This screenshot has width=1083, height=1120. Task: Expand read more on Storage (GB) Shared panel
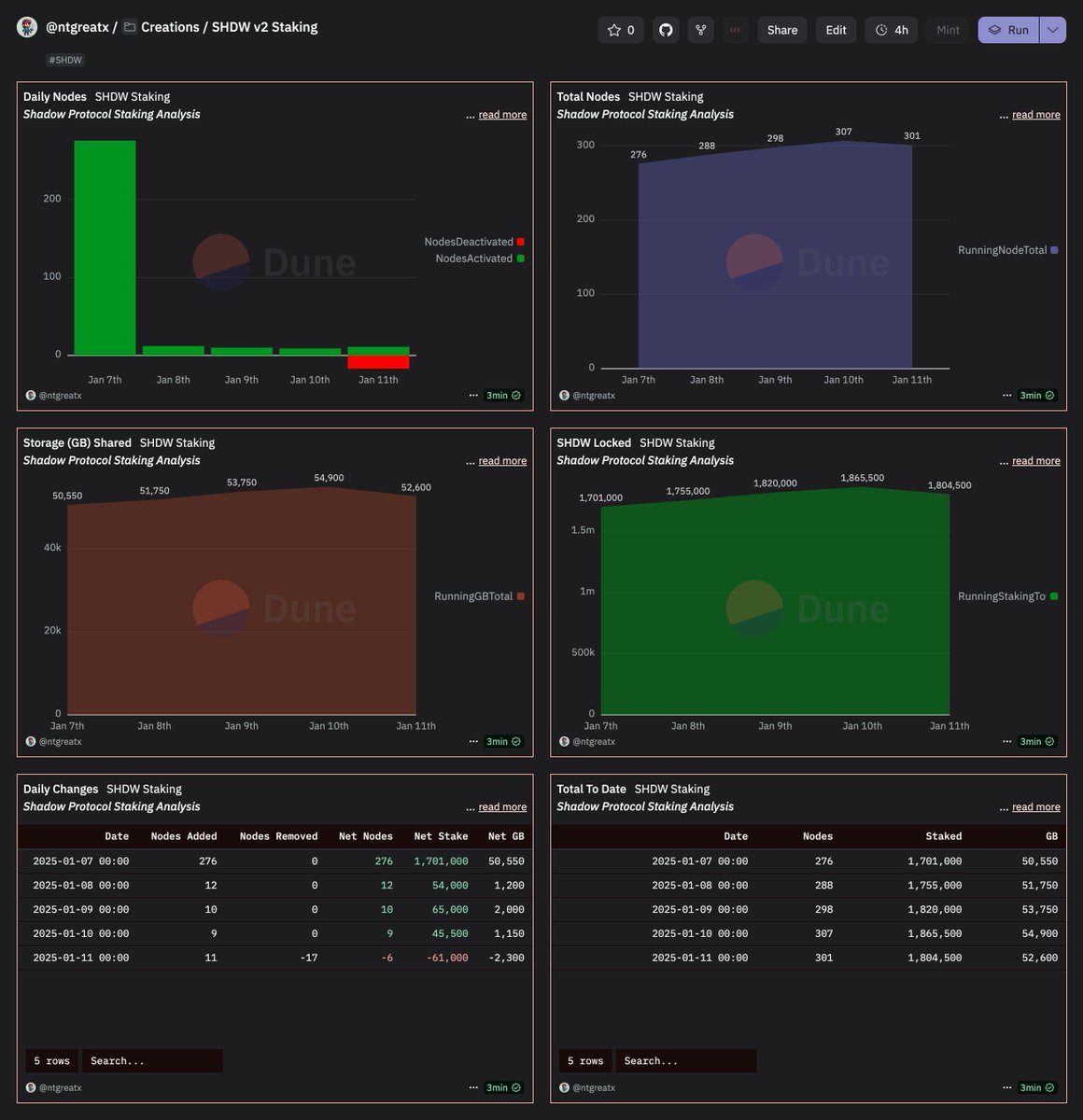(x=502, y=461)
